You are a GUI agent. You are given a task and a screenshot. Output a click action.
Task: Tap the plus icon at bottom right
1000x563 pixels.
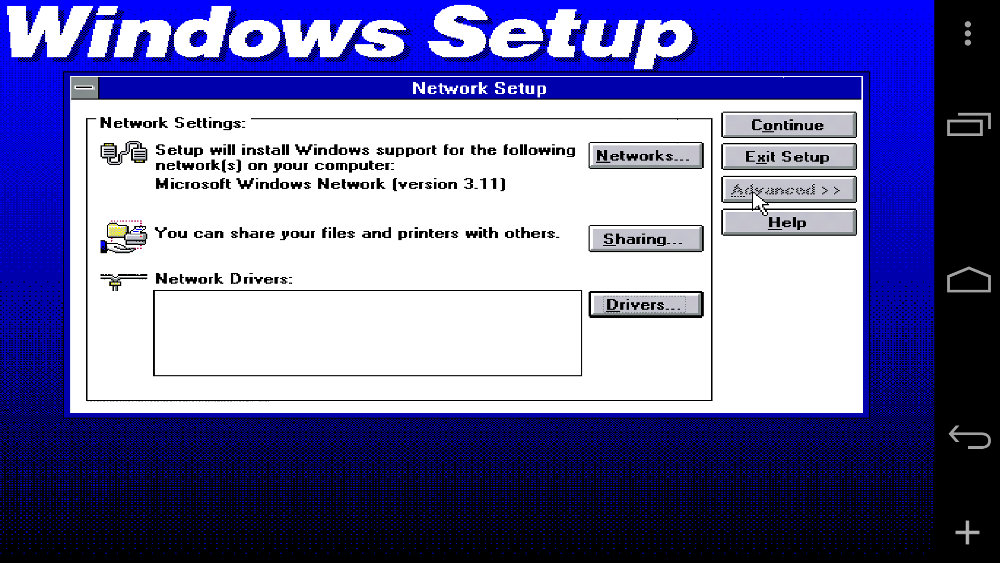[x=967, y=533]
